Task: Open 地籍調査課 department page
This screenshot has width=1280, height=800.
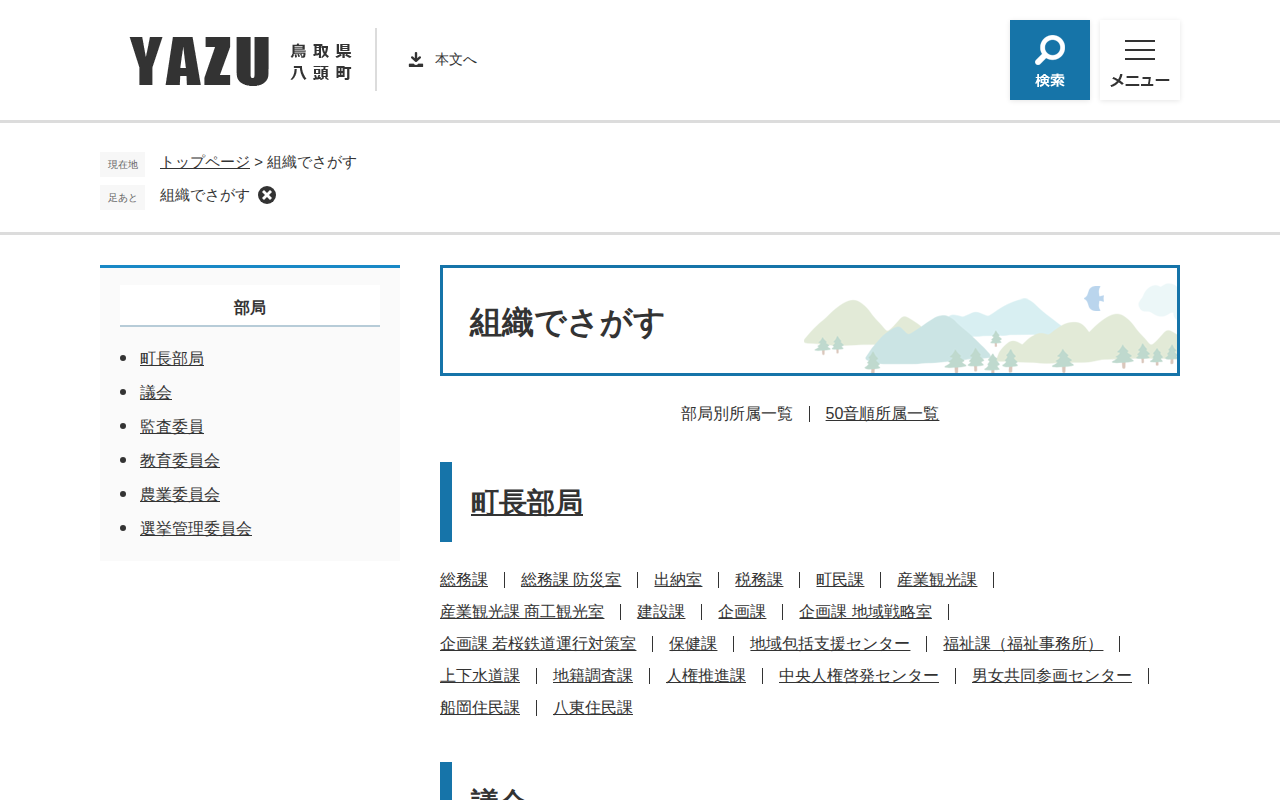Action: 593,675
